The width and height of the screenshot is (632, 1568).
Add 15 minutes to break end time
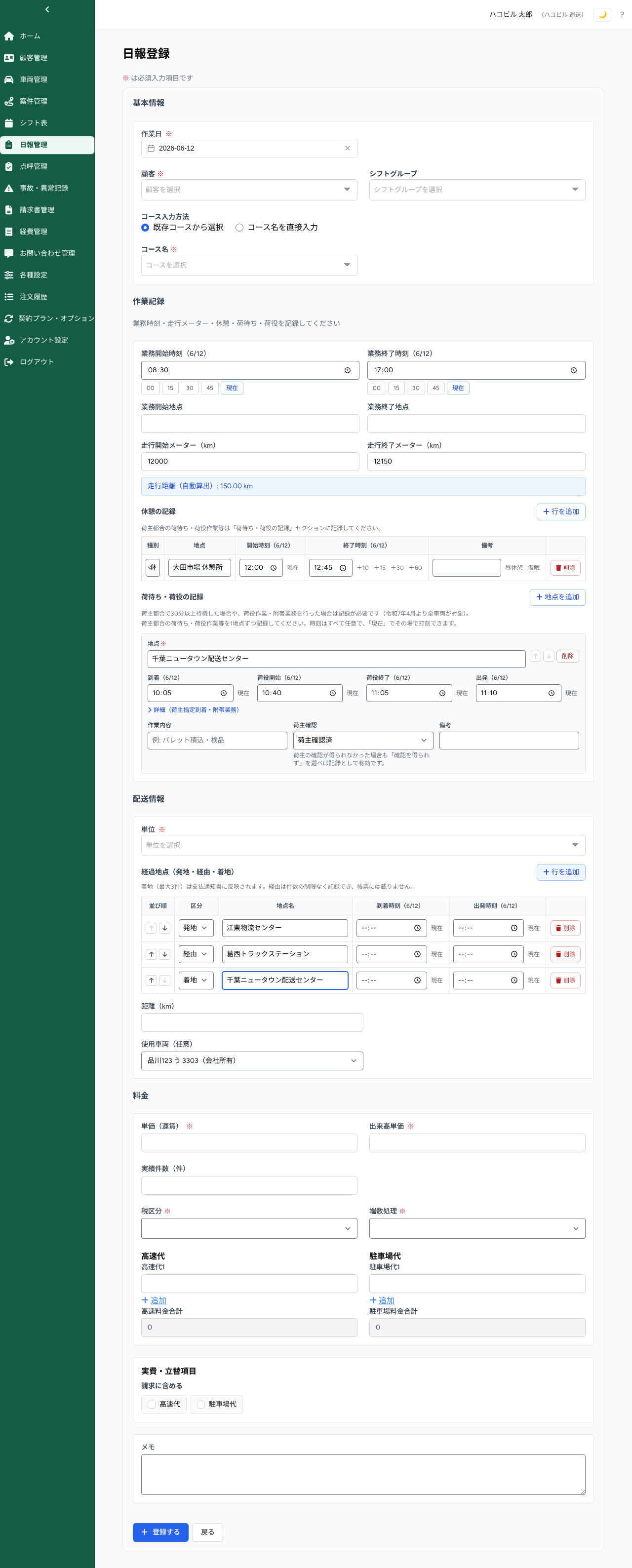(379, 568)
